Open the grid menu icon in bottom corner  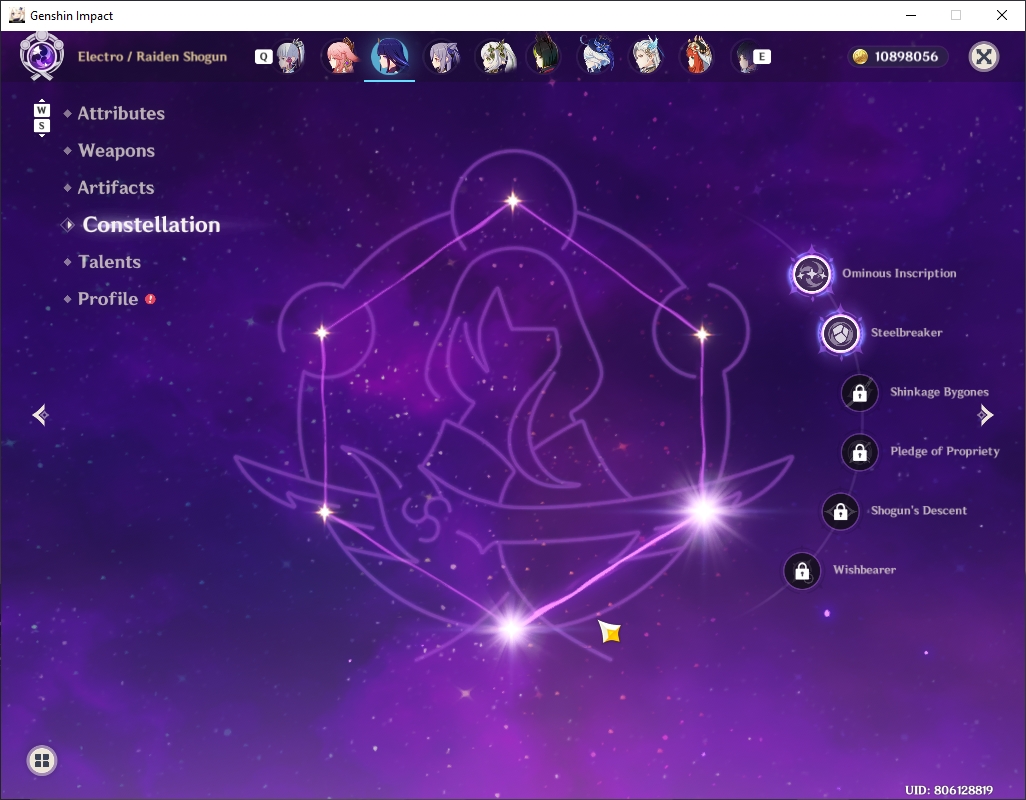pyautogui.click(x=42, y=760)
